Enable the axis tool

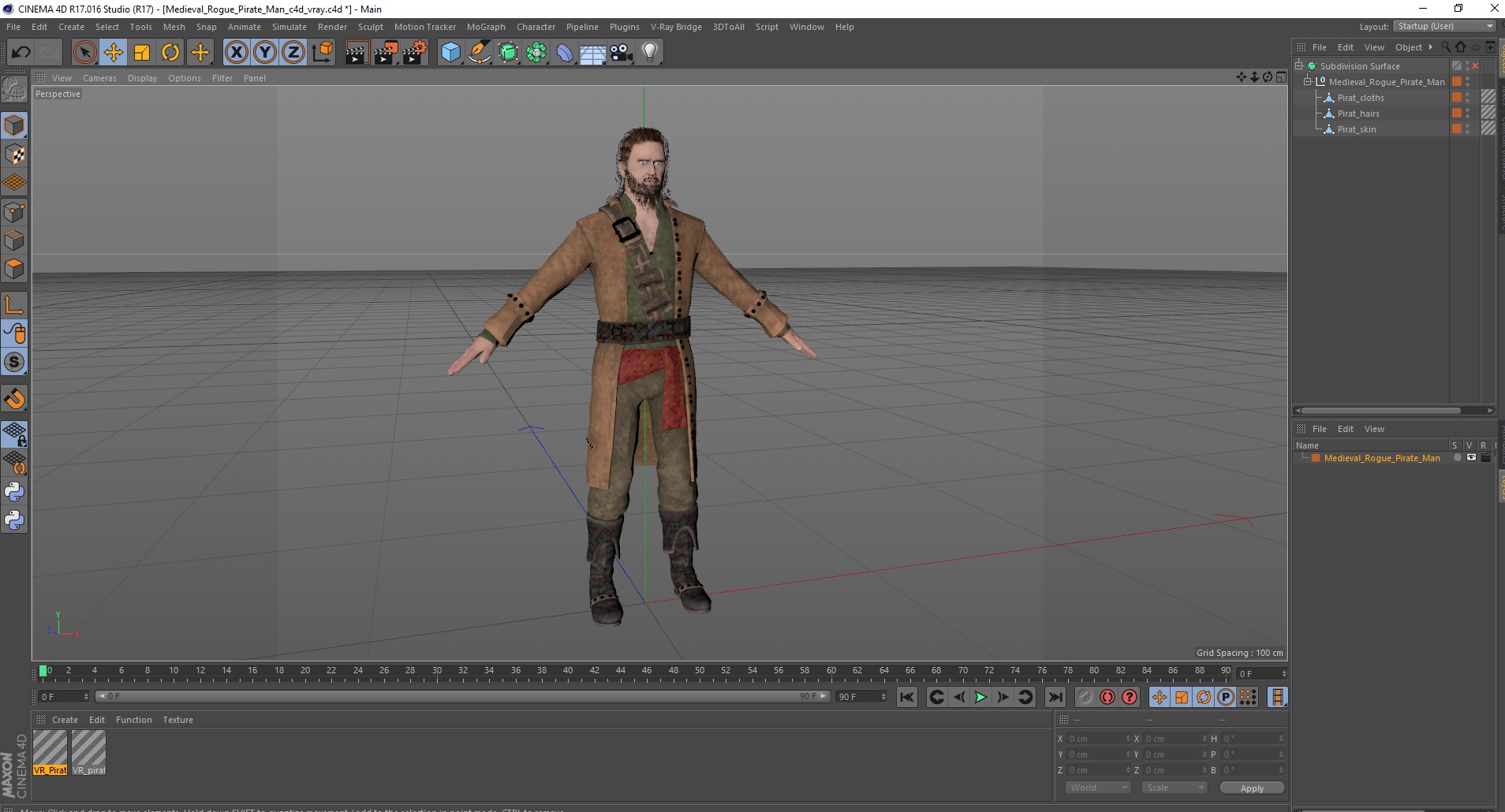point(14,305)
